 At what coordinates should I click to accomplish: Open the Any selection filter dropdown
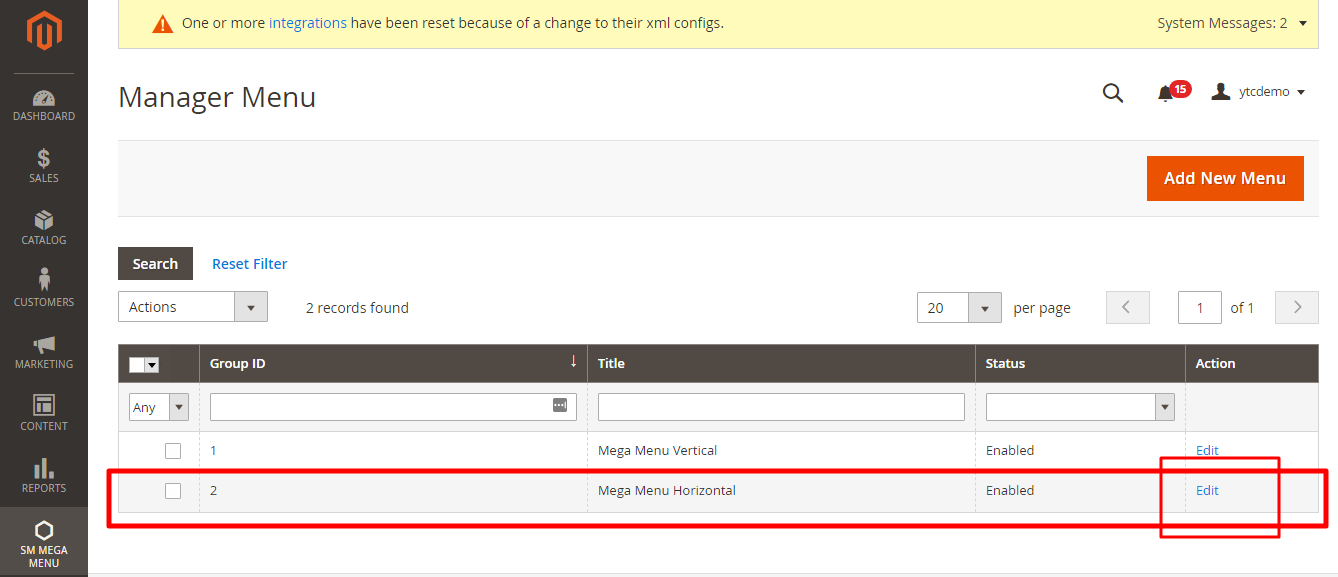tap(159, 407)
